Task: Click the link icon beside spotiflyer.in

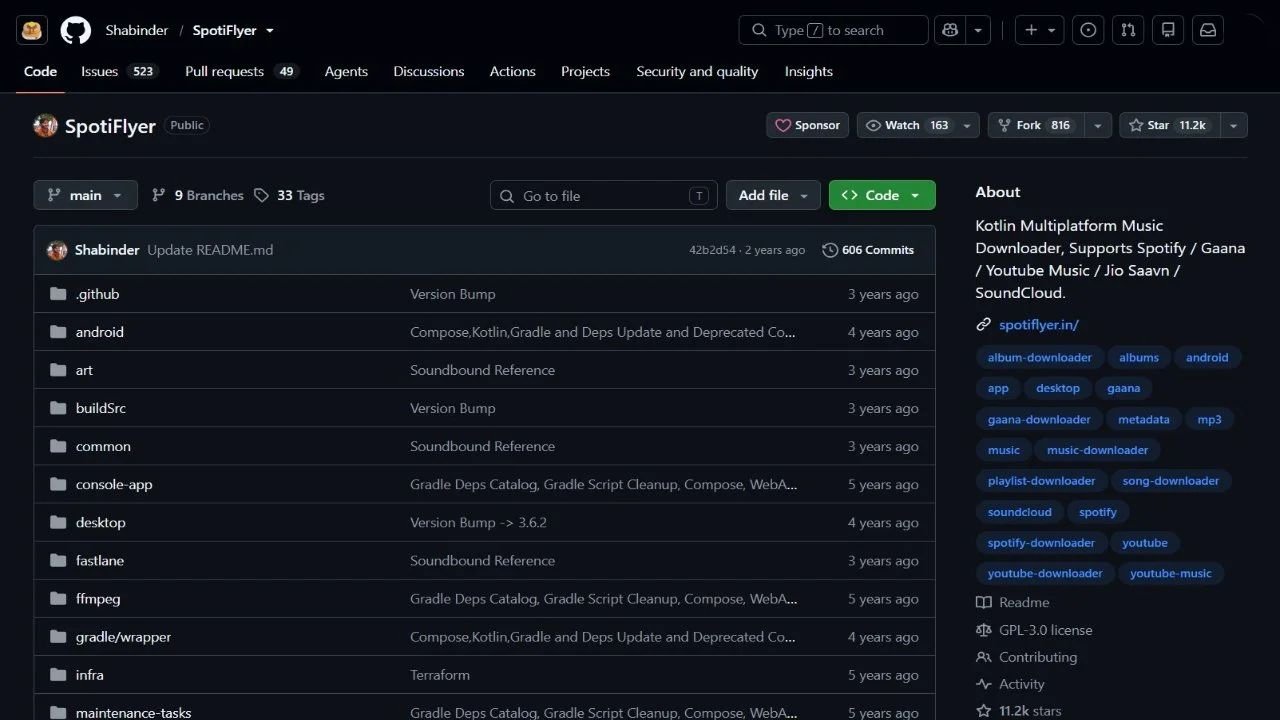Action: 984,325
